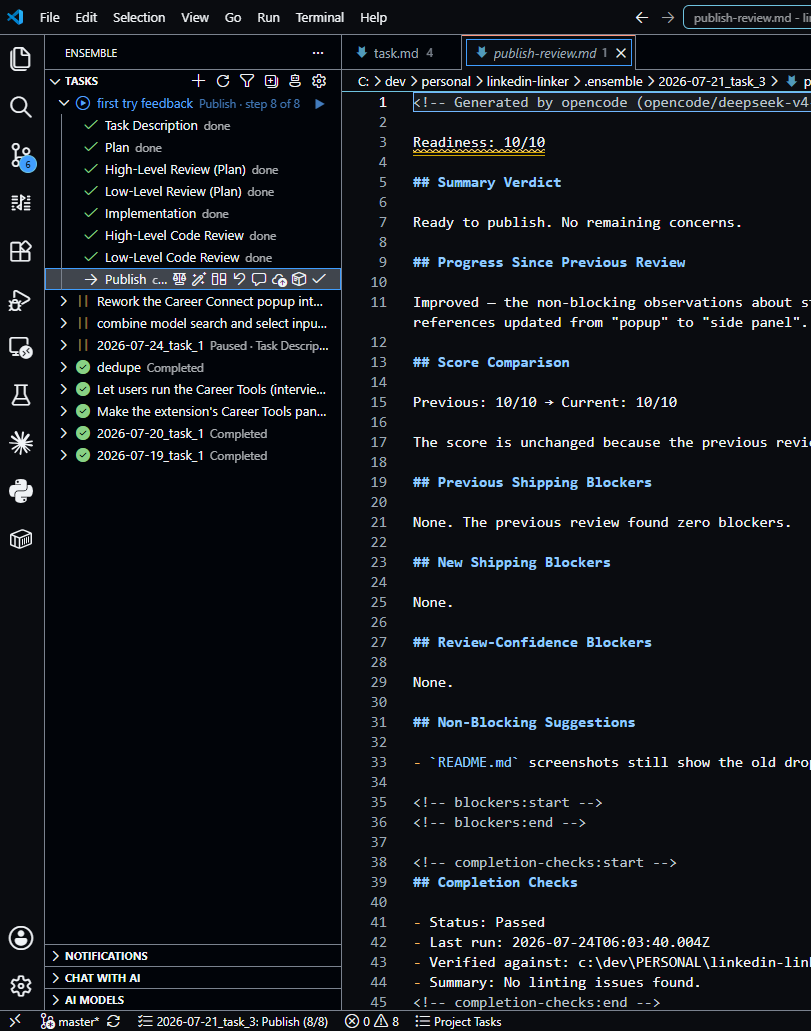
Task: Refresh the Tasks list
Action: click(x=223, y=81)
